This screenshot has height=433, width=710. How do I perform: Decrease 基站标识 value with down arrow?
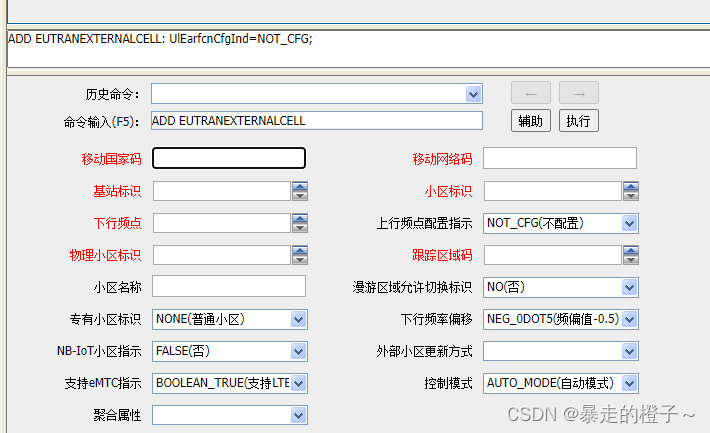tap(300, 196)
